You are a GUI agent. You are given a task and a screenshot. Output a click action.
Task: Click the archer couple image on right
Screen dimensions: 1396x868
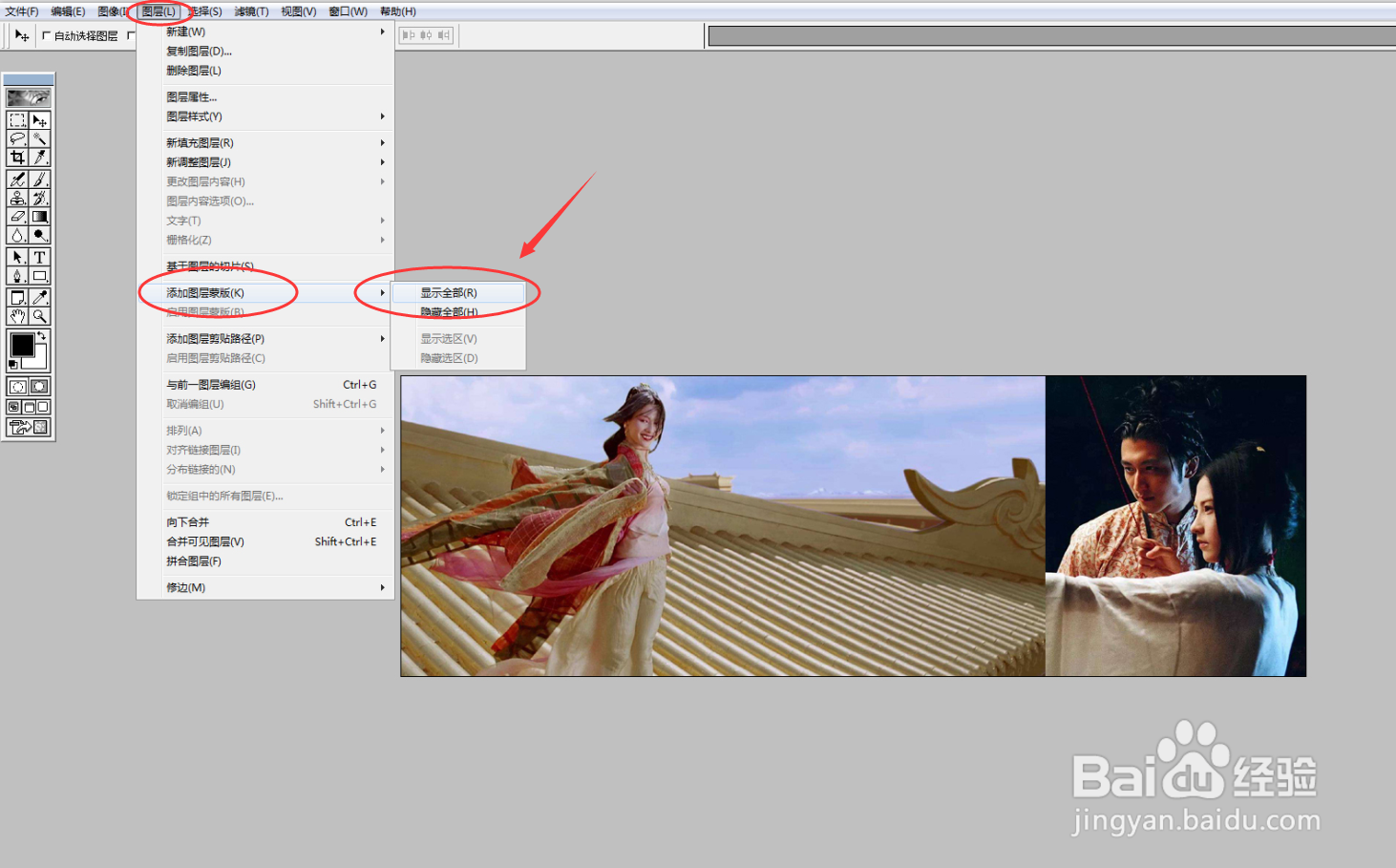[x=1175, y=526]
